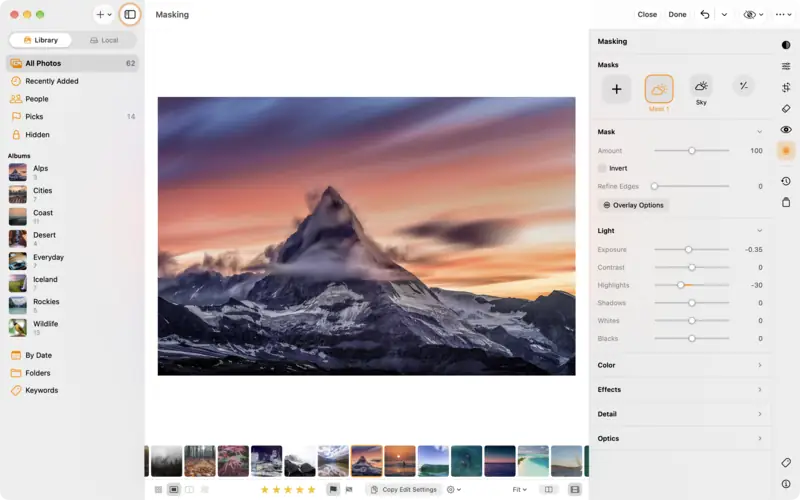Screen dimensions: 800x500
Task: Open the adjustment sliders tool icon
Action: click(x=786, y=66)
